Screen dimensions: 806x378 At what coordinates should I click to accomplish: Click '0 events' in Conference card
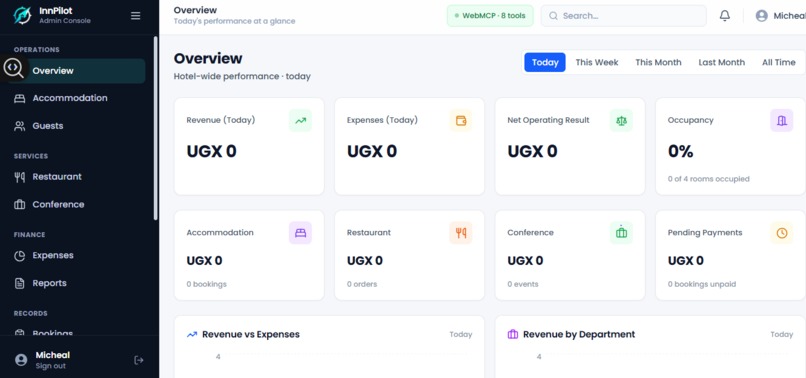coord(523,284)
